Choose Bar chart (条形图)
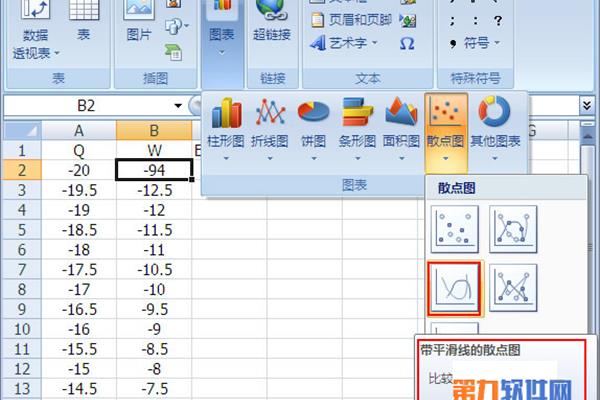Viewport: 600px width, 400px height. pyautogui.click(x=357, y=129)
